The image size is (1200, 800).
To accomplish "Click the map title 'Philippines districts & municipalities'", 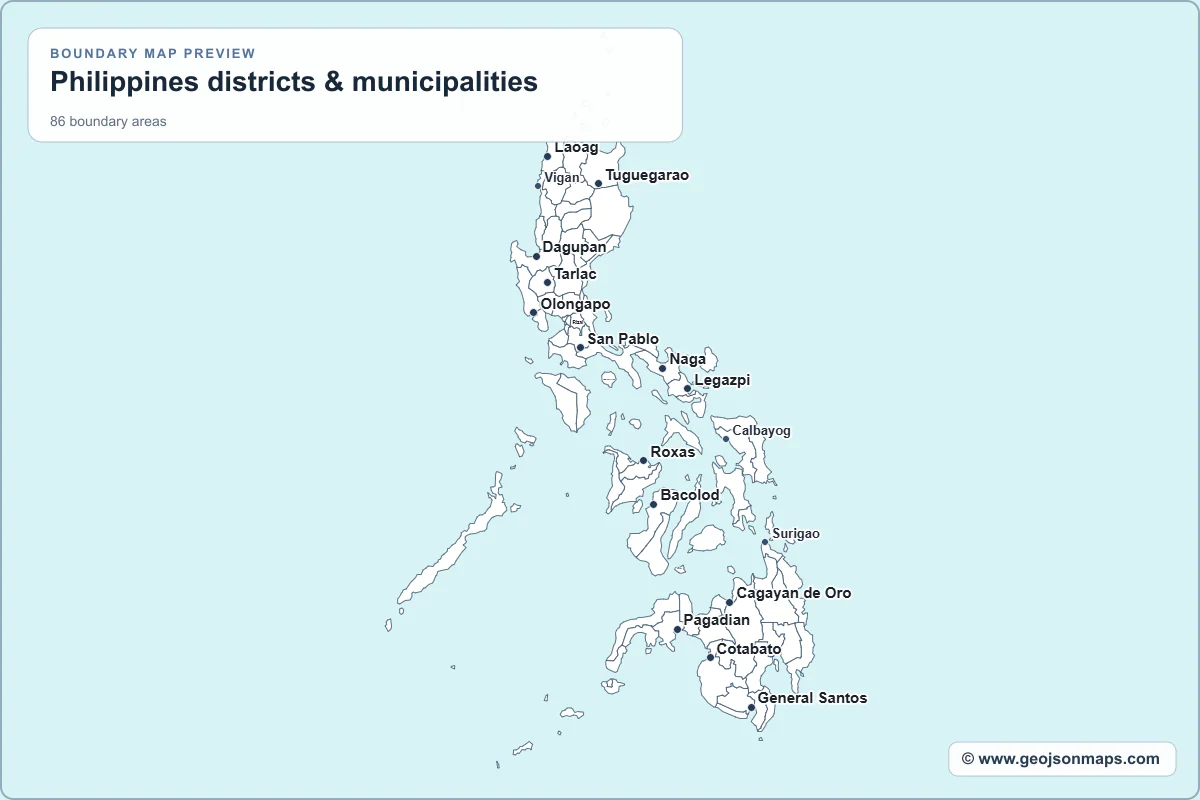I will [x=294, y=82].
